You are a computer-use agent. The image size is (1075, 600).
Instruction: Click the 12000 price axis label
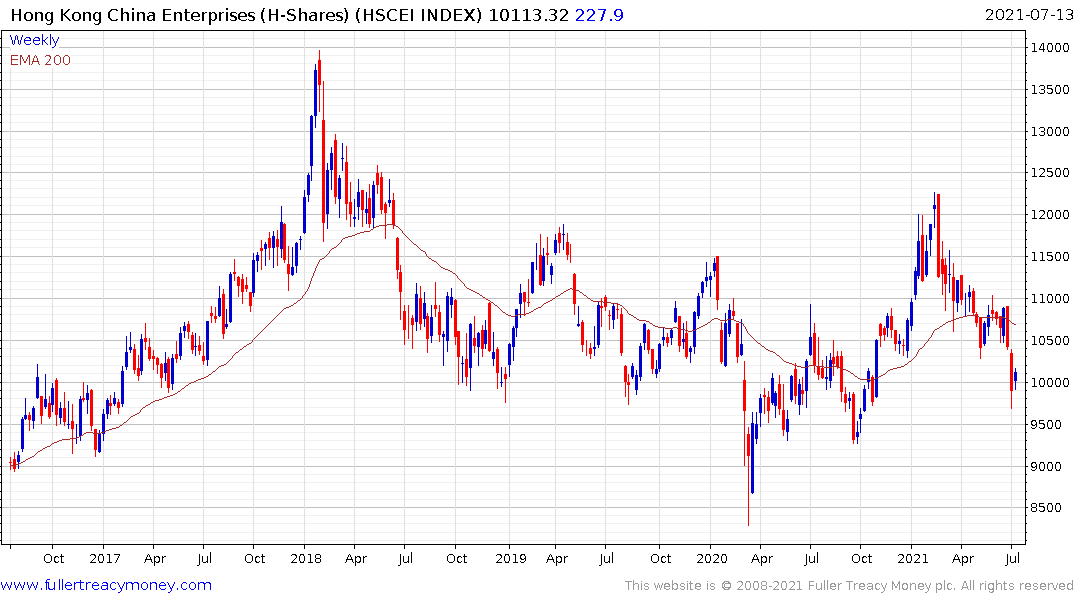tap(1050, 215)
